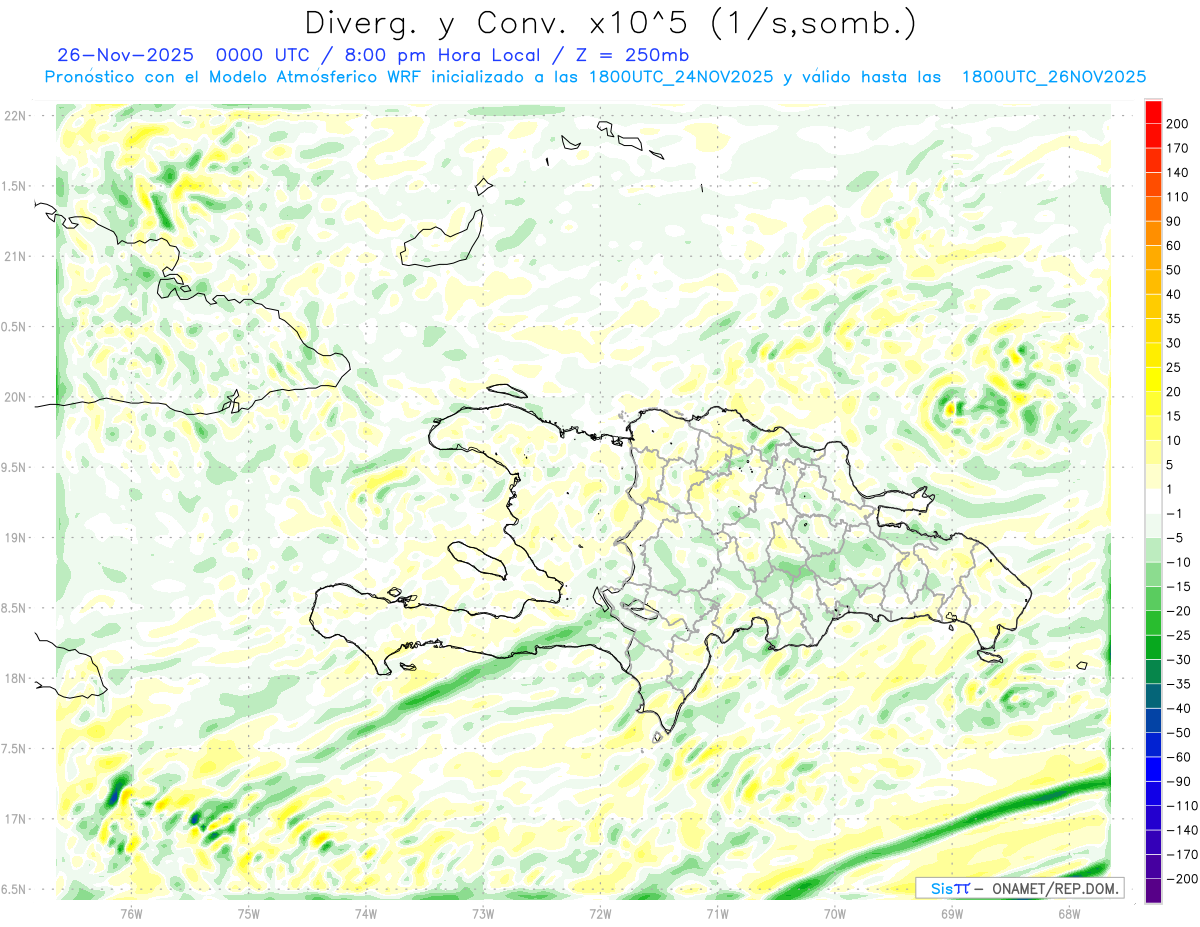Click the positive "50" colorbar label

click(1175, 270)
